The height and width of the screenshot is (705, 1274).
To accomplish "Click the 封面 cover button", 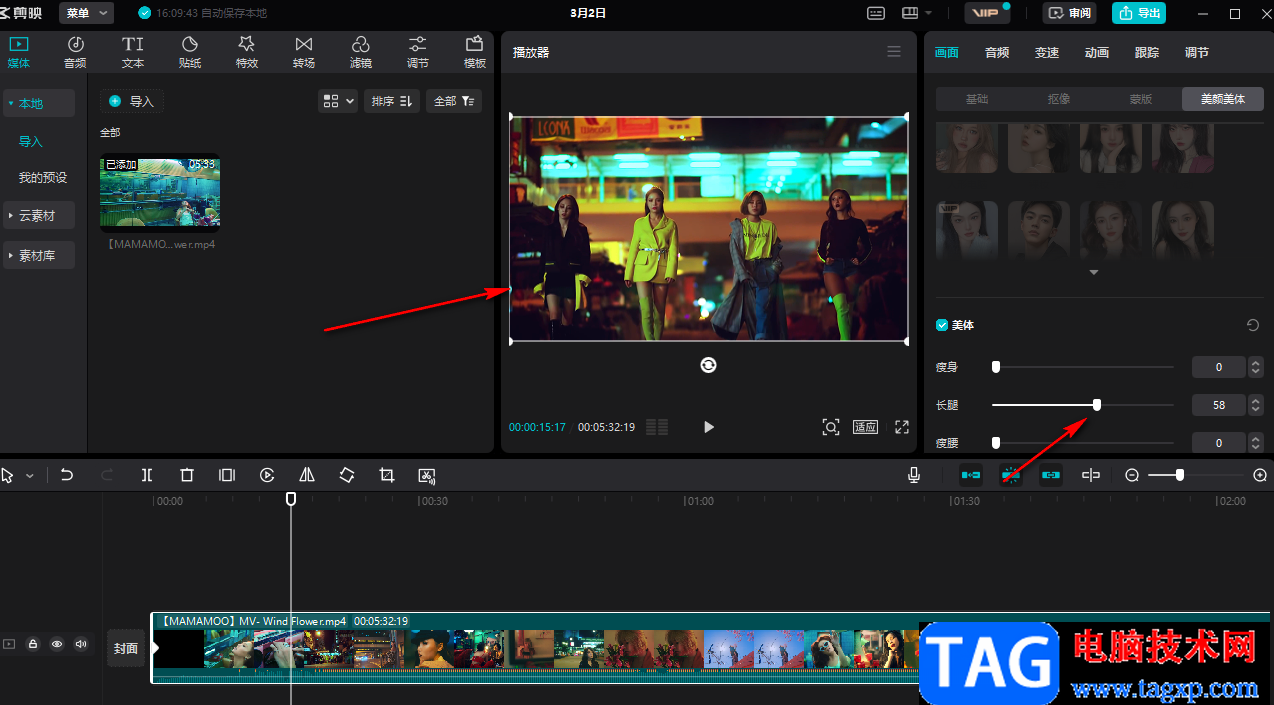I will coord(126,648).
